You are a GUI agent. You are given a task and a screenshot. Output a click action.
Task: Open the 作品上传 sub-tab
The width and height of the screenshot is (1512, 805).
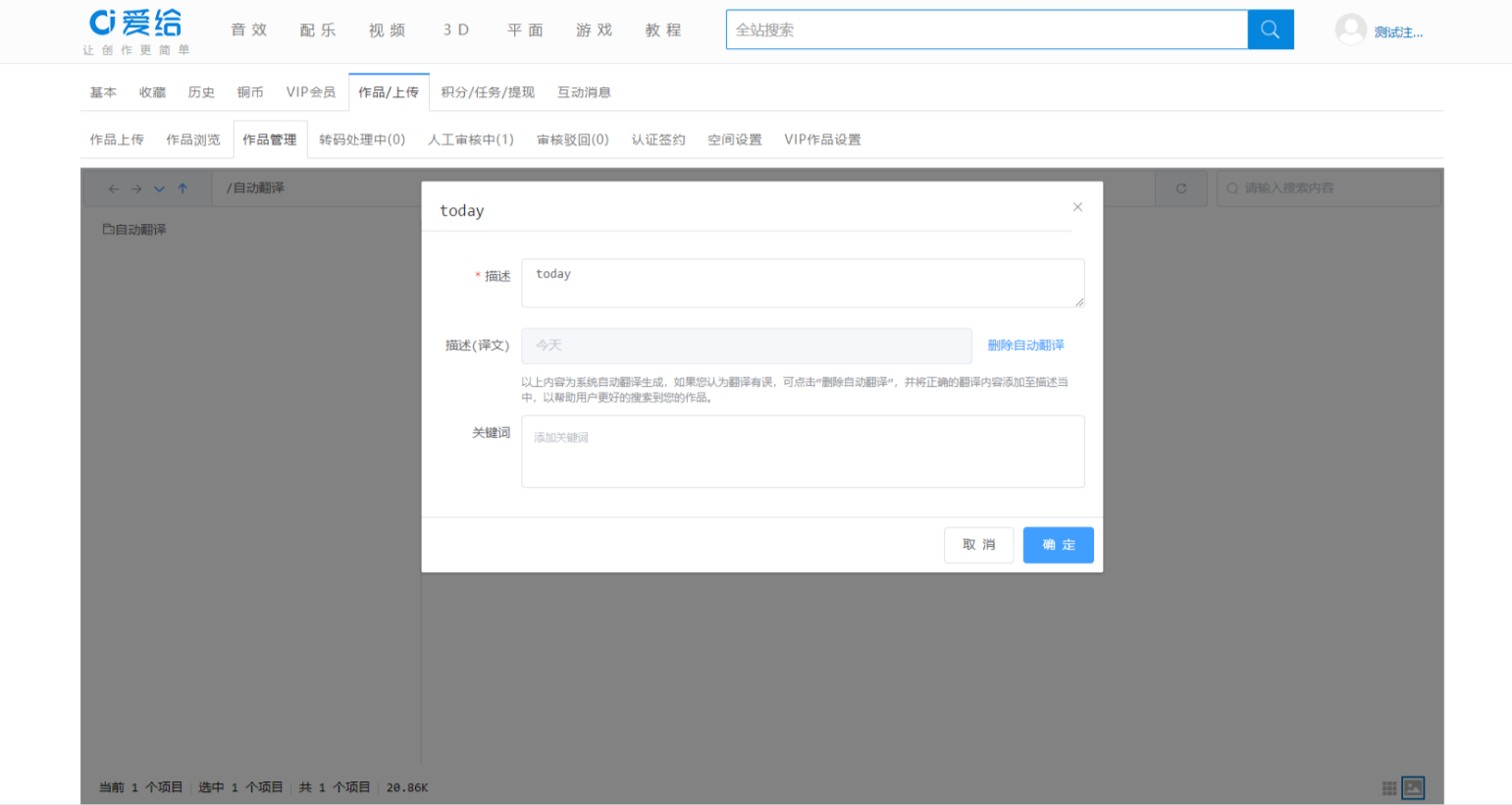(x=117, y=139)
